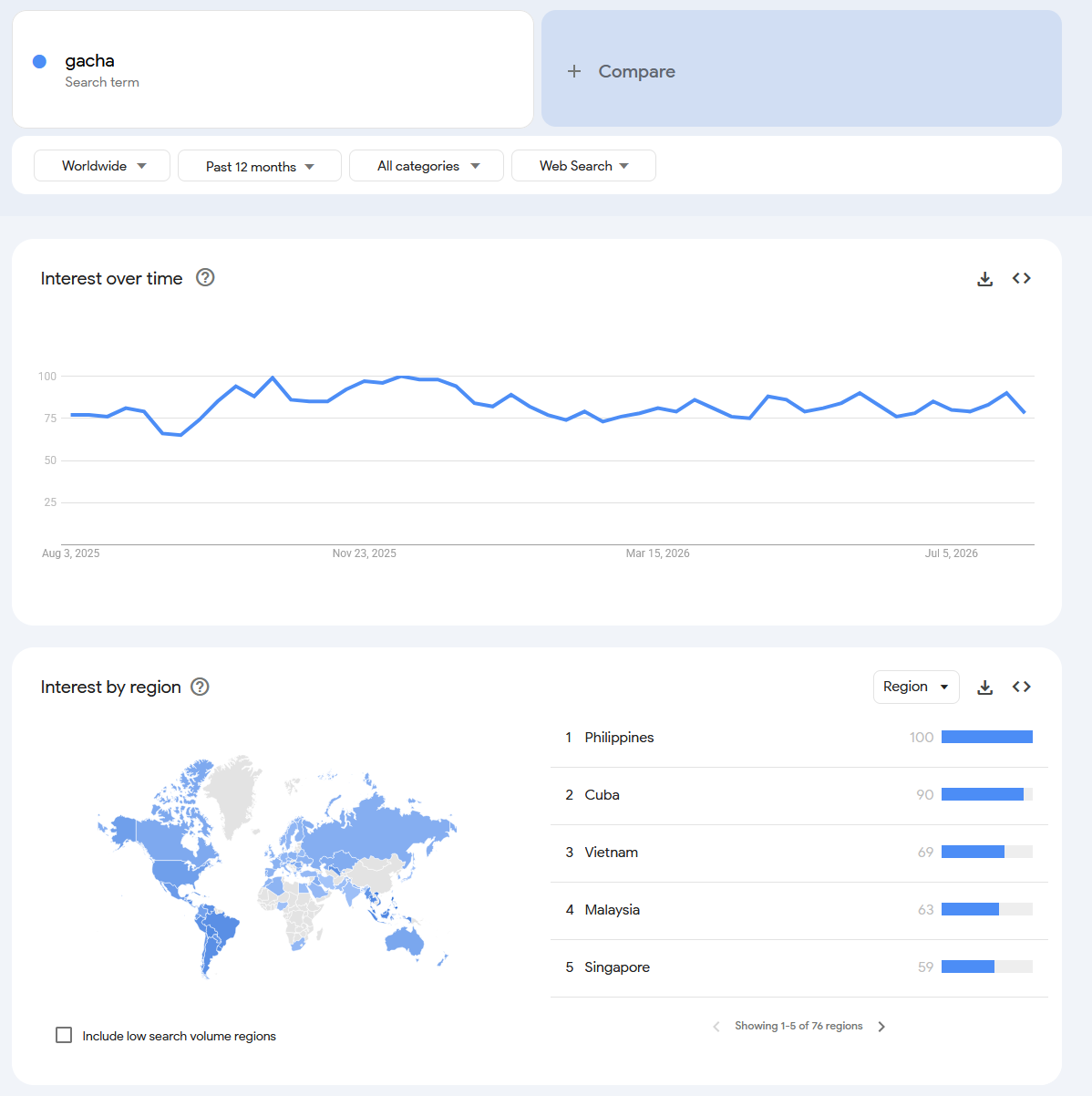Select Singapore in region list

tap(617, 967)
